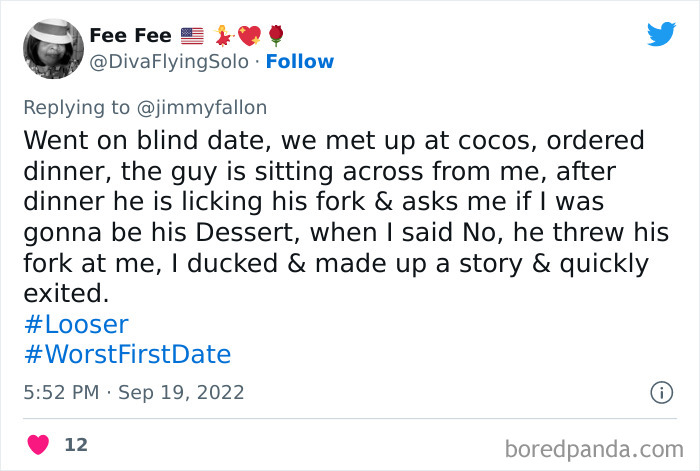The width and height of the screenshot is (700, 471).
Task: Click the US flag emoji by Fee Fee
Action: 192,36
